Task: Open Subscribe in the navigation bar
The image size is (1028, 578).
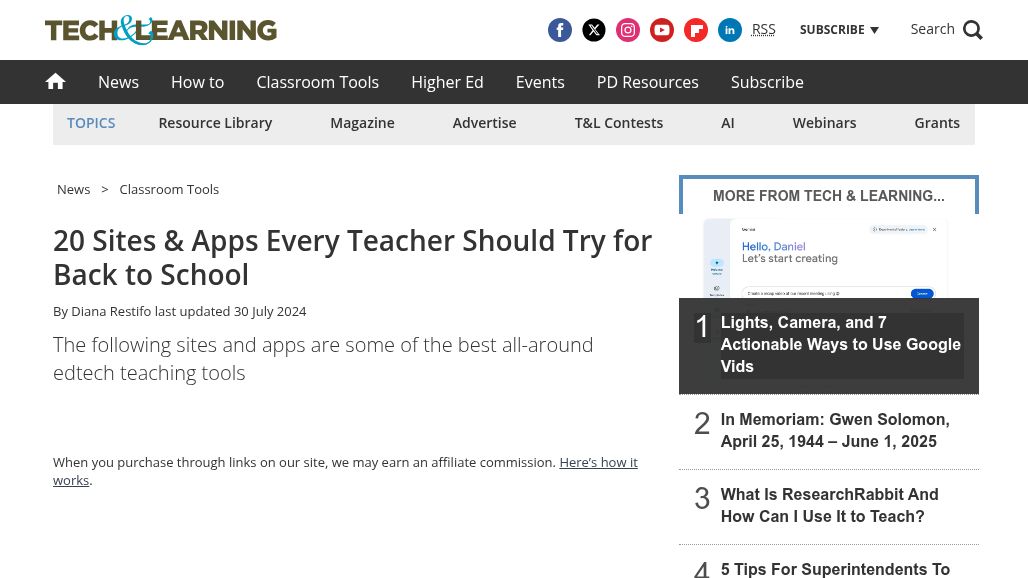Action: click(767, 82)
